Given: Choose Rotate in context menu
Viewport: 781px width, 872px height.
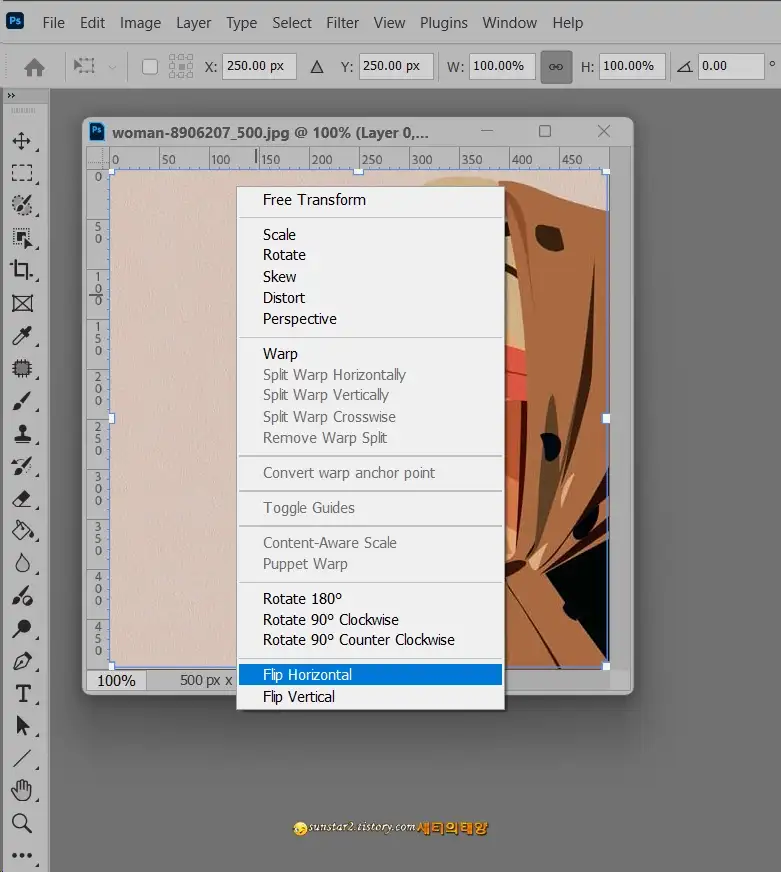Looking at the screenshot, I should click(x=370, y=255).
